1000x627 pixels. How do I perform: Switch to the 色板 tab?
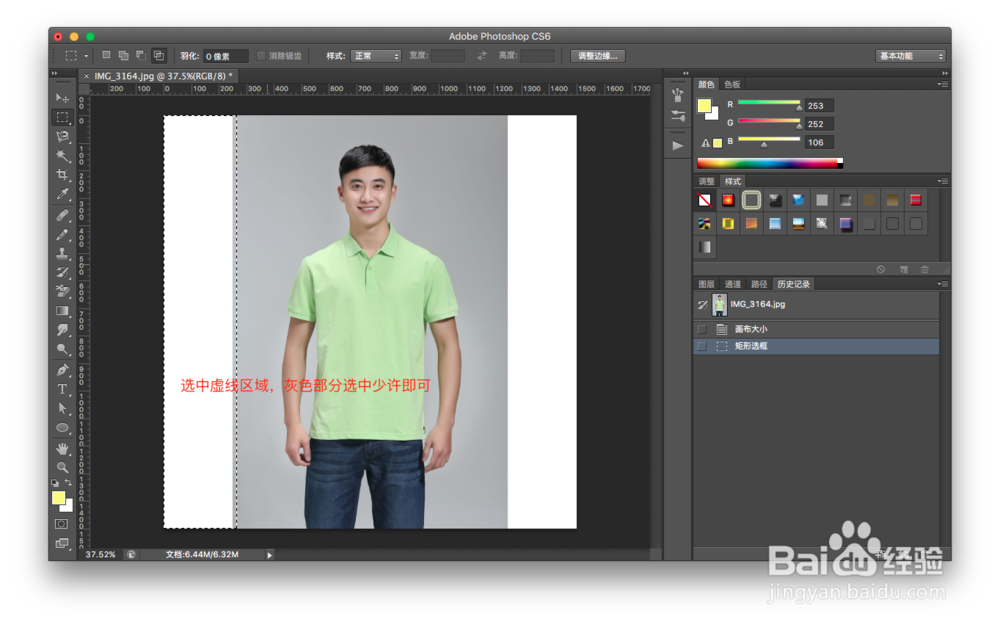pos(732,84)
